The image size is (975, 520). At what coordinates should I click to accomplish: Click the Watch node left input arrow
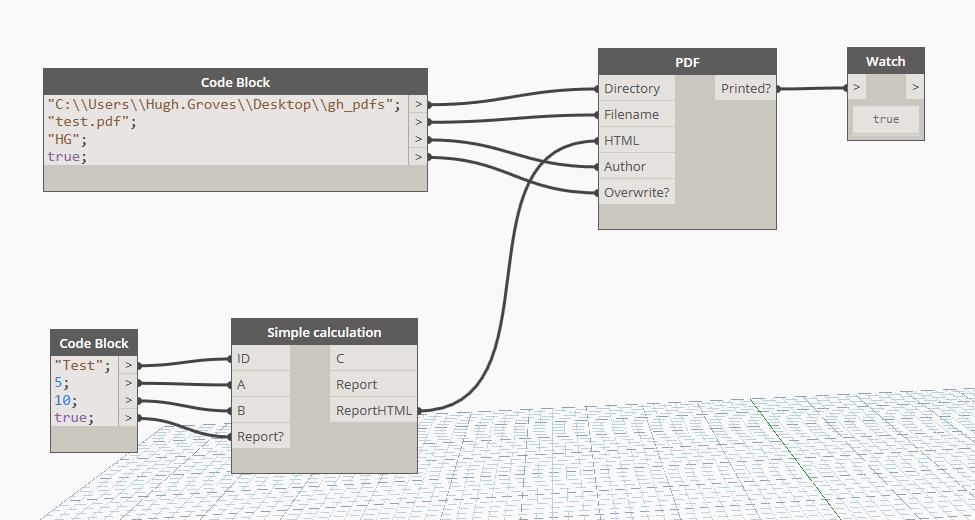click(857, 87)
